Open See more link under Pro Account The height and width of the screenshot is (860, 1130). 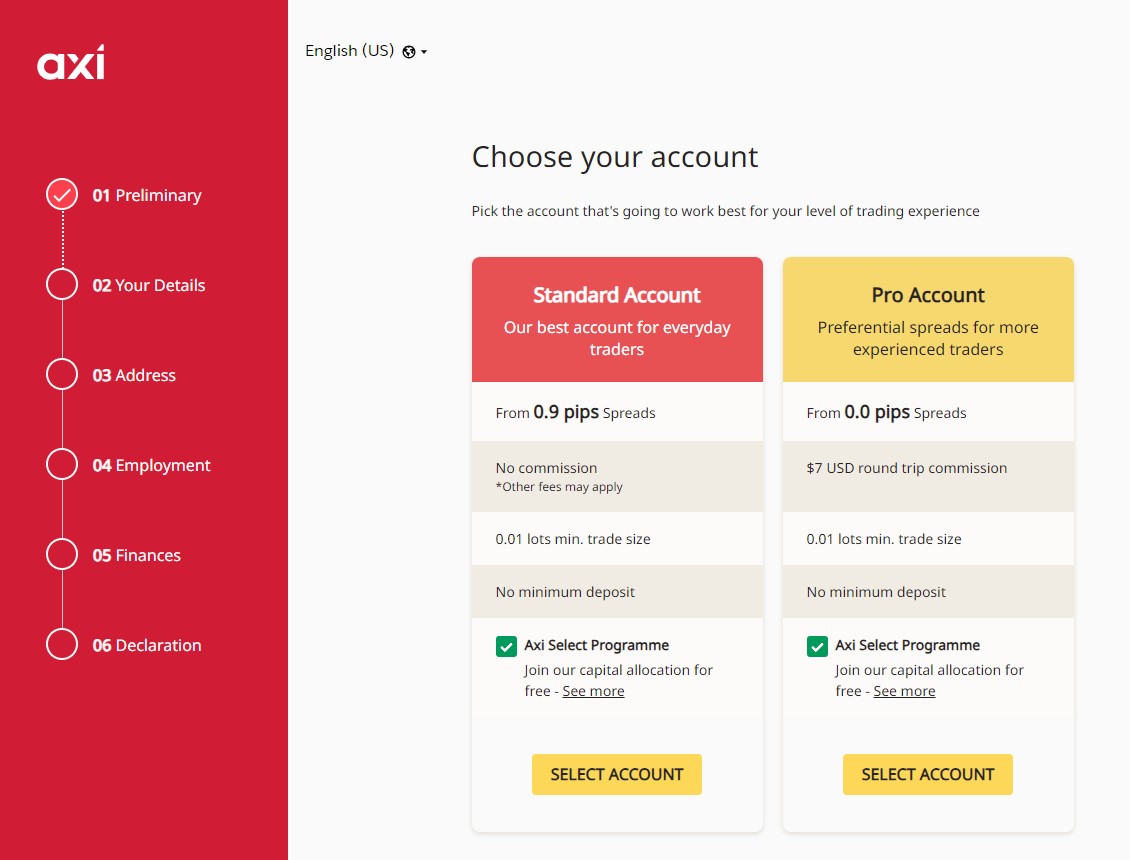pos(904,691)
